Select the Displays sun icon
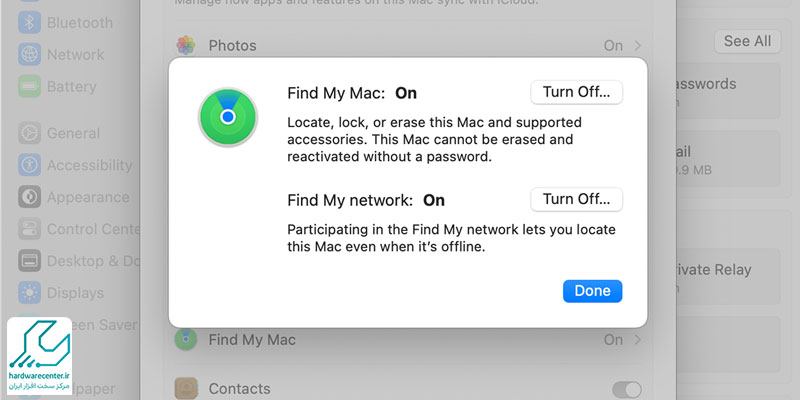The image size is (800, 400). (x=30, y=292)
